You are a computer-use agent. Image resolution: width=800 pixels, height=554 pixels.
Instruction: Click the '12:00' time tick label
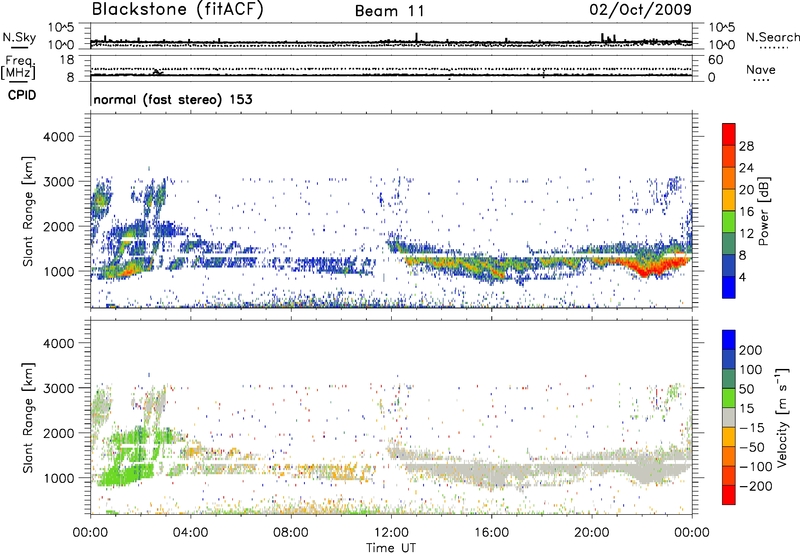tap(391, 533)
